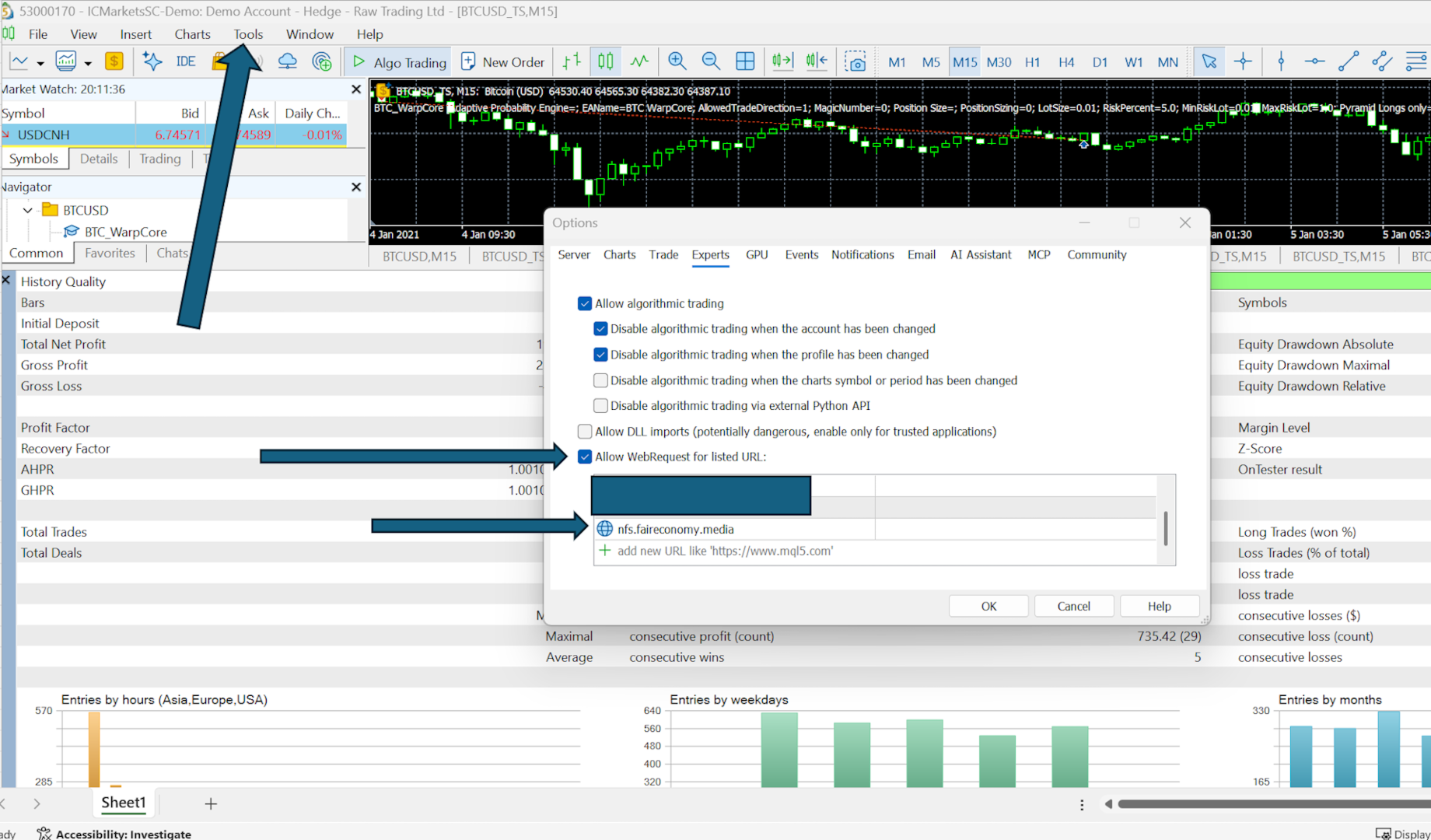Viewport: 1431px width, 840px height.
Task: Open the dropdown arrow beside the second toolbar icon
Action: tap(88, 63)
